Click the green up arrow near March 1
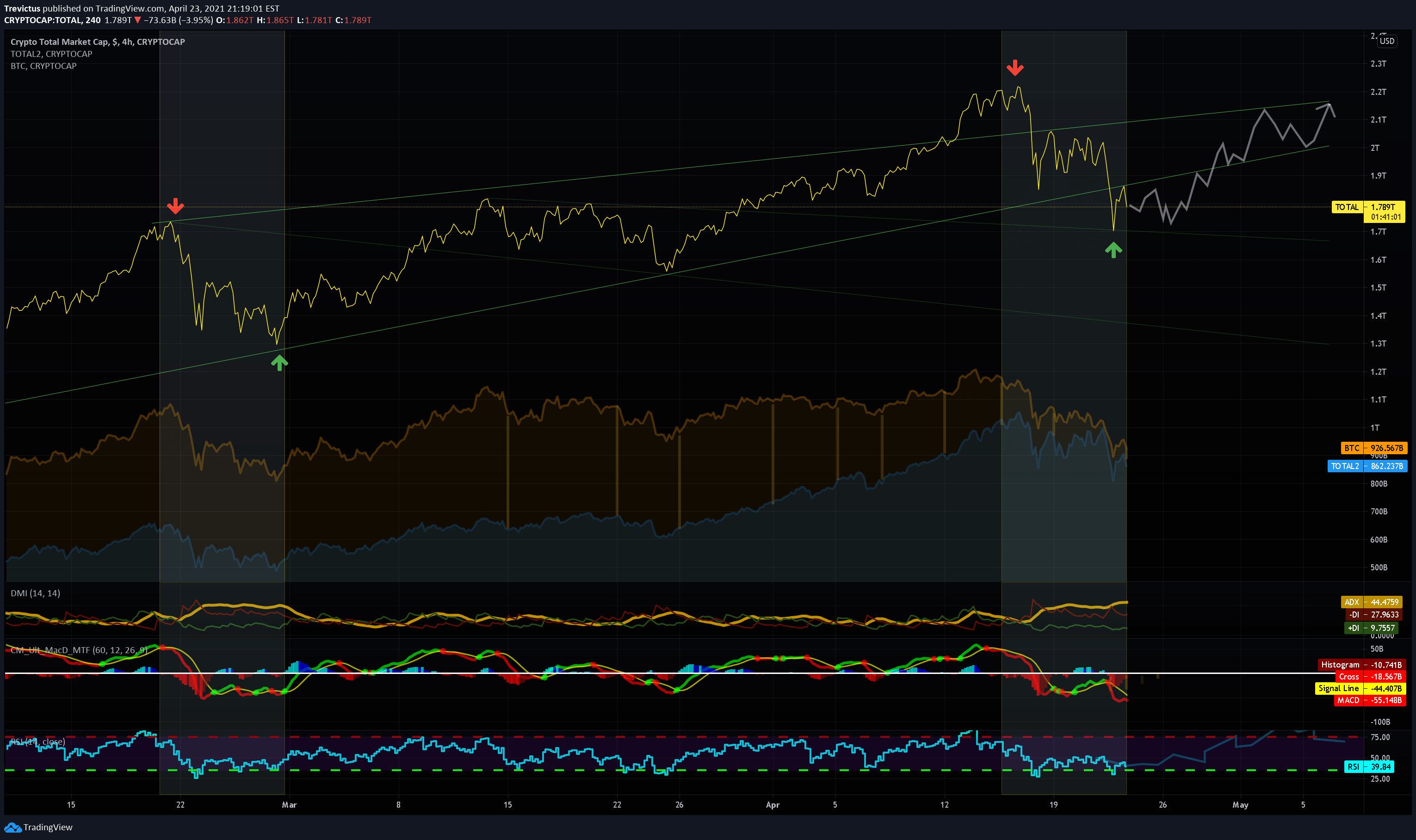The height and width of the screenshot is (840, 1416). (279, 362)
